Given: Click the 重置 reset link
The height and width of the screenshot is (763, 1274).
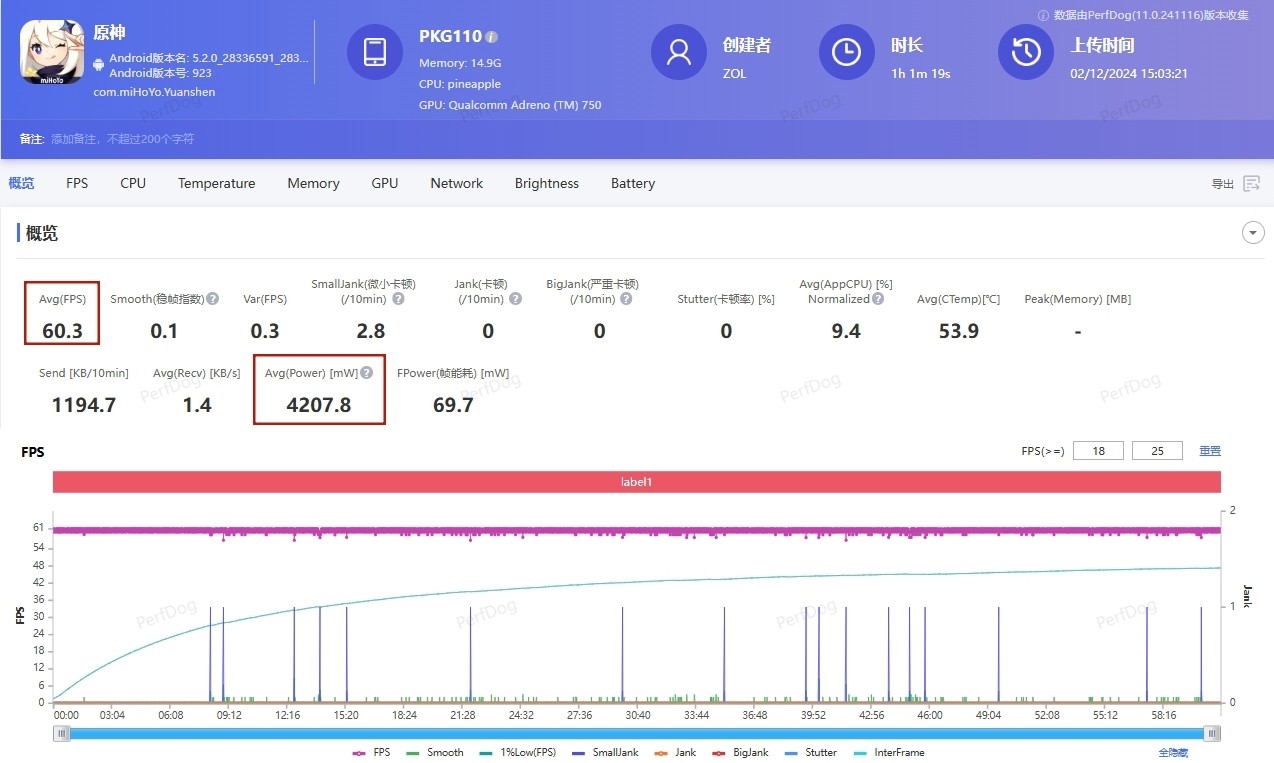Looking at the screenshot, I should coord(1210,451).
